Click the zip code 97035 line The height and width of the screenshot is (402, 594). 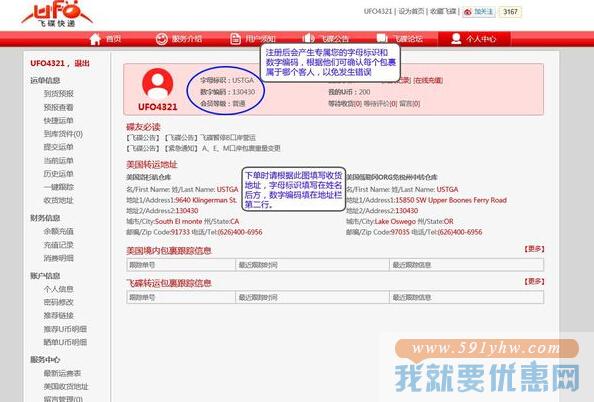click(414, 232)
